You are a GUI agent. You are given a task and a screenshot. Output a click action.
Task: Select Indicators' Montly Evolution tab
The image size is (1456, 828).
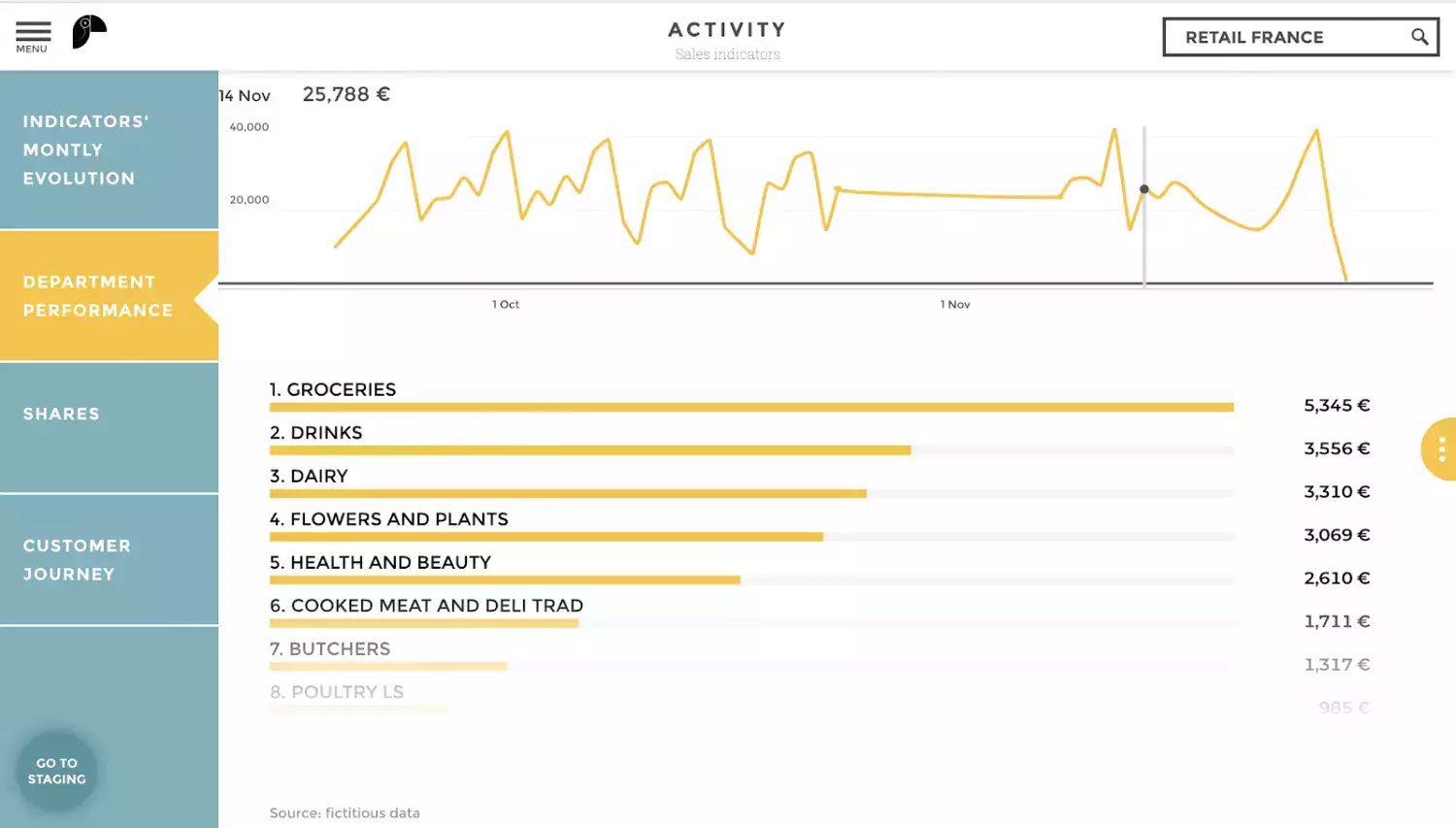(109, 150)
